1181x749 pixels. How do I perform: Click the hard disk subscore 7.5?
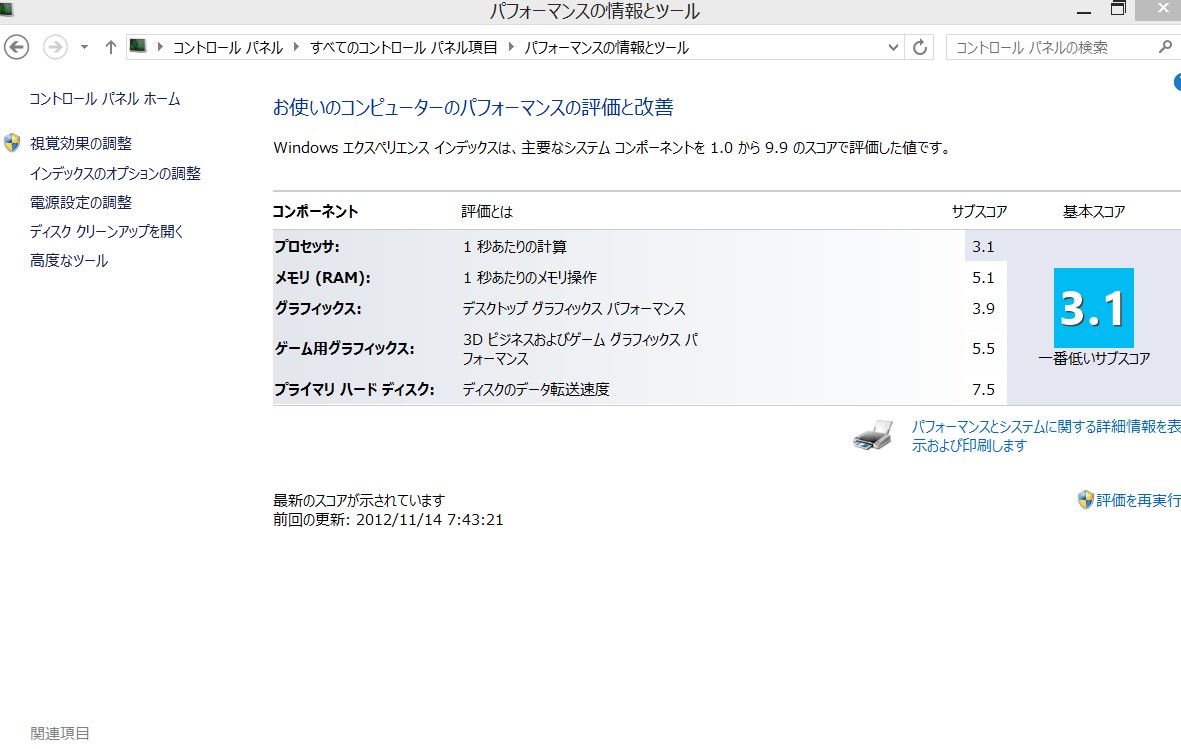click(x=983, y=390)
